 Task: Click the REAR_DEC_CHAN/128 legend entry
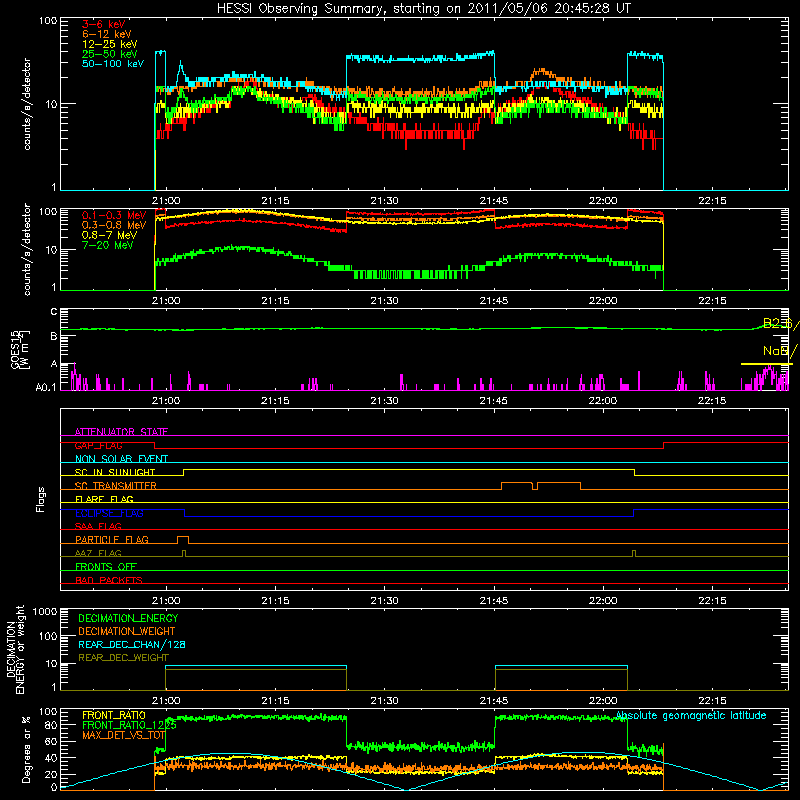click(x=132, y=644)
